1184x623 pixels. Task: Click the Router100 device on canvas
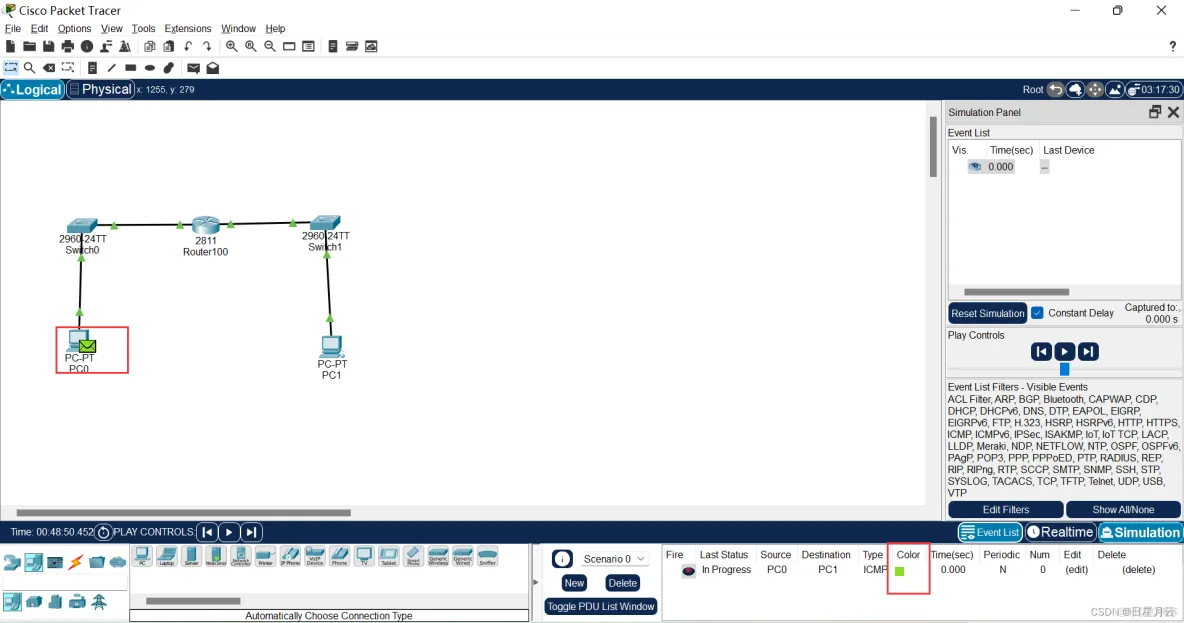pyautogui.click(x=205, y=225)
